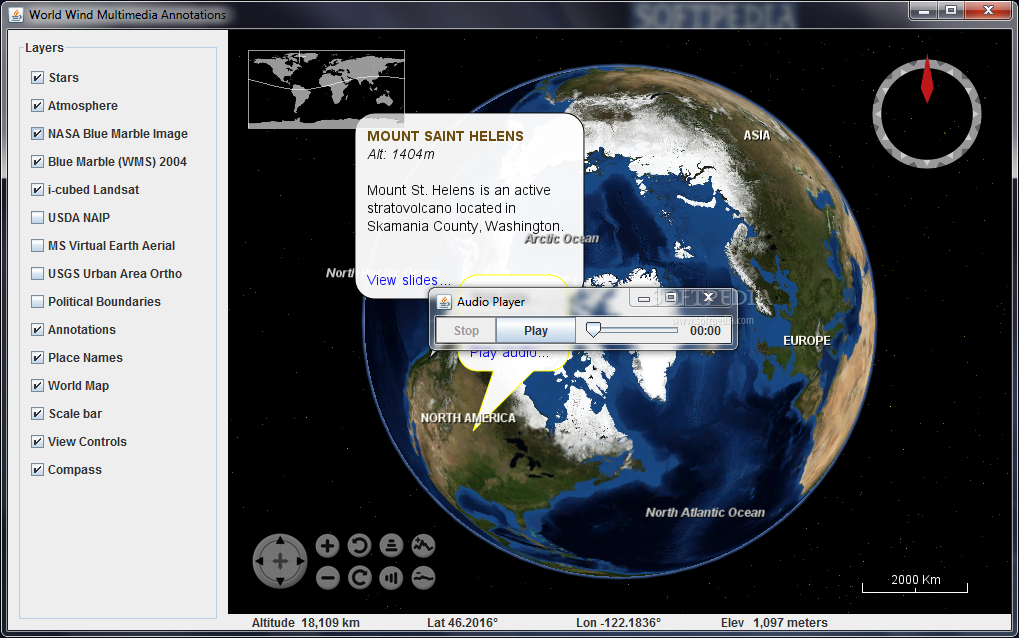Click the pan control left arrow
This screenshot has height=638, width=1019.
[259, 561]
